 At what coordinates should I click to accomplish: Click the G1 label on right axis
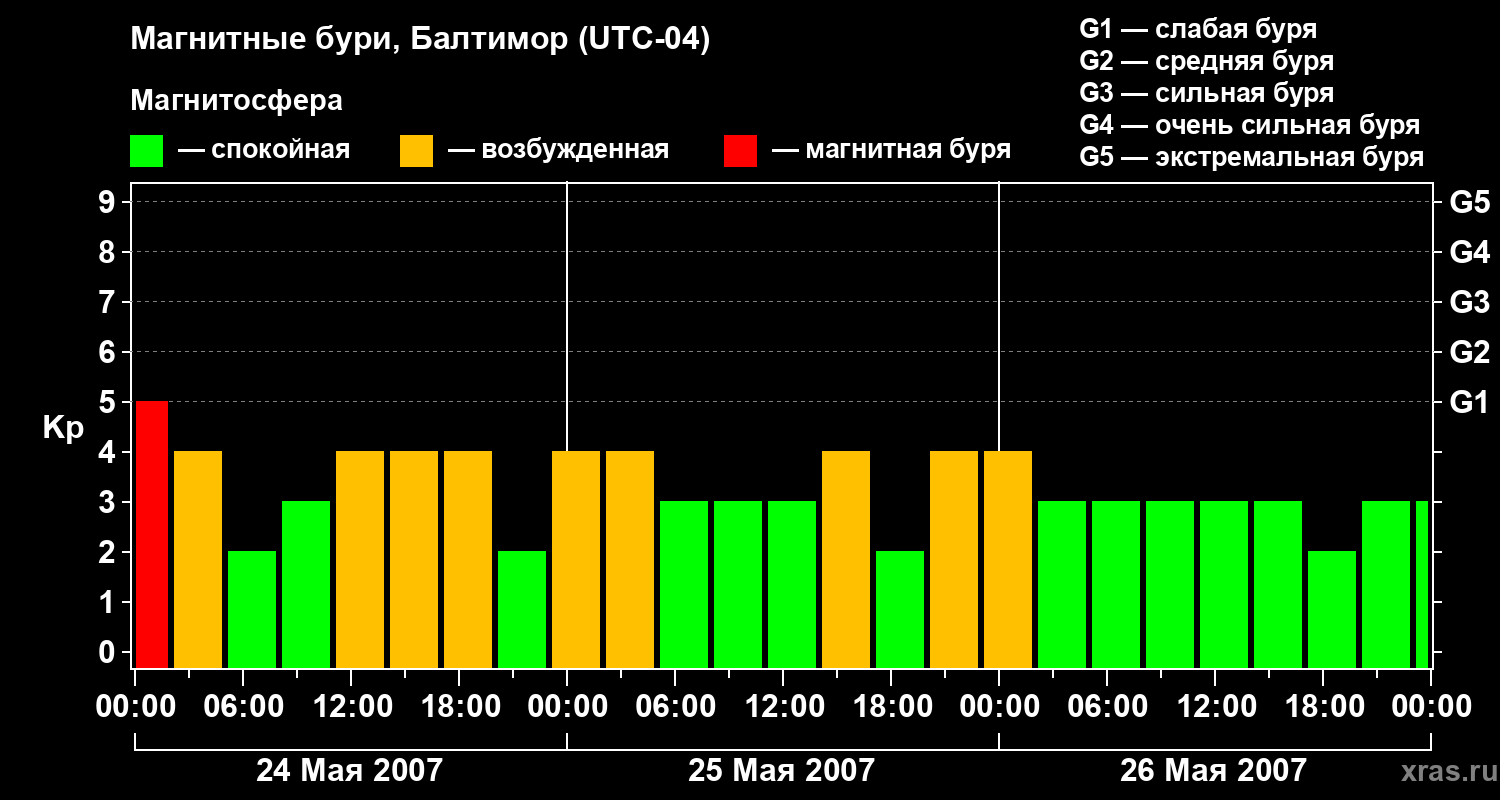click(x=1469, y=402)
